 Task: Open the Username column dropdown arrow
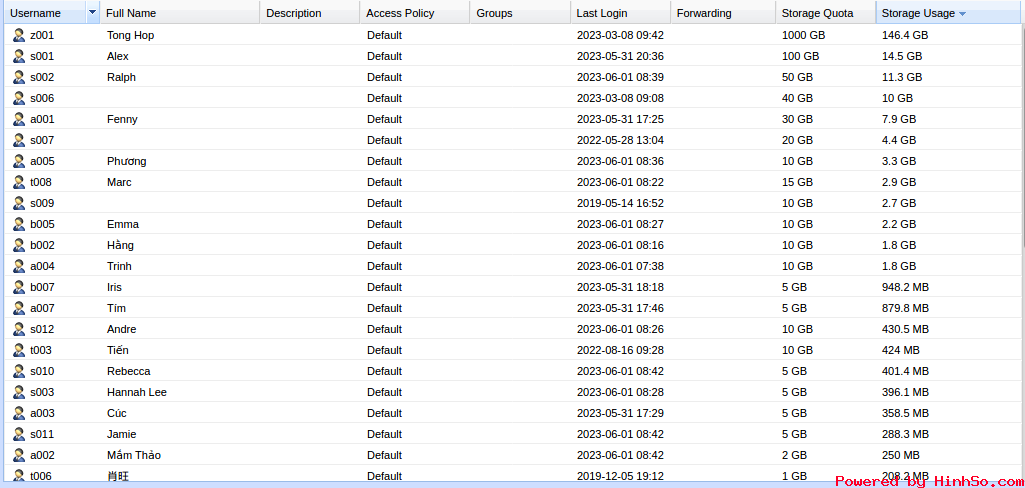coord(93,13)
